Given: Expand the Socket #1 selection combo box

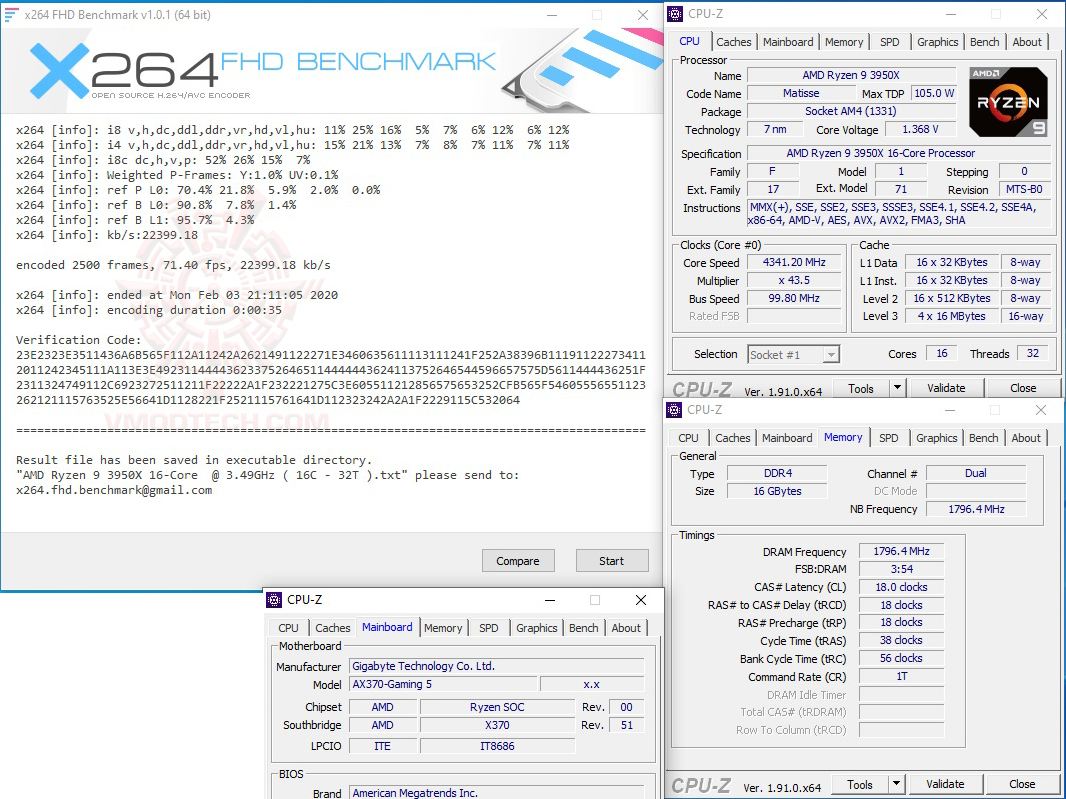Looking at the screenshot, I should [794, 354].
